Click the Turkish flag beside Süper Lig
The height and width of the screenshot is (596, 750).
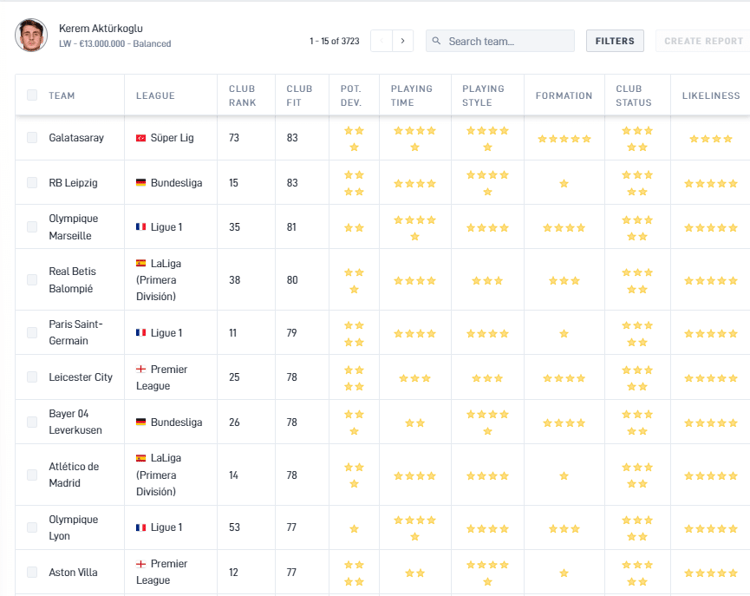141,138
